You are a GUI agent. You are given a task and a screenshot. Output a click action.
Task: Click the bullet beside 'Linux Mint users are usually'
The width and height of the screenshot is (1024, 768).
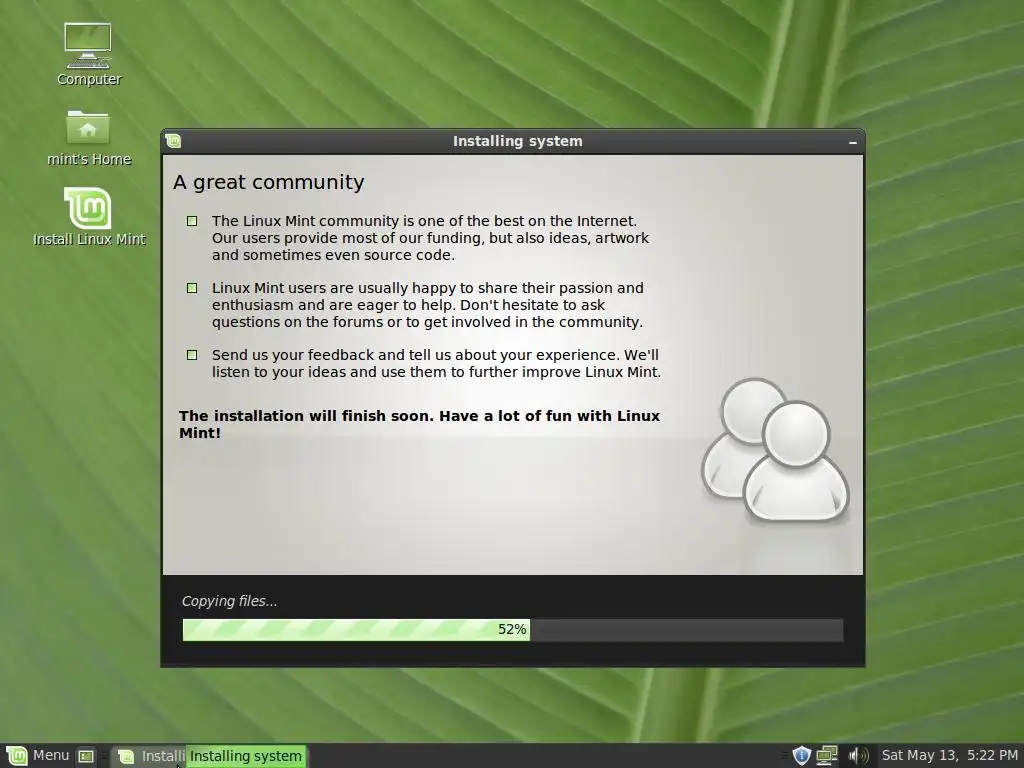tap(192, 288)
